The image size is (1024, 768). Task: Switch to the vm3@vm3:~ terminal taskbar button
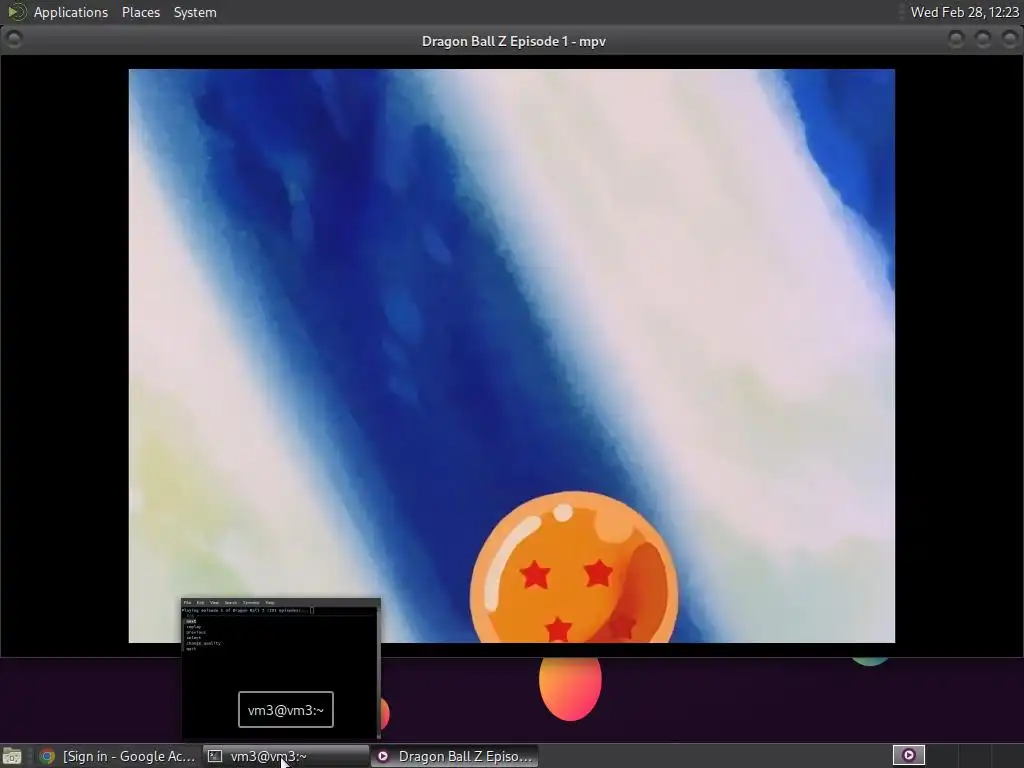(x=286, y=756)
